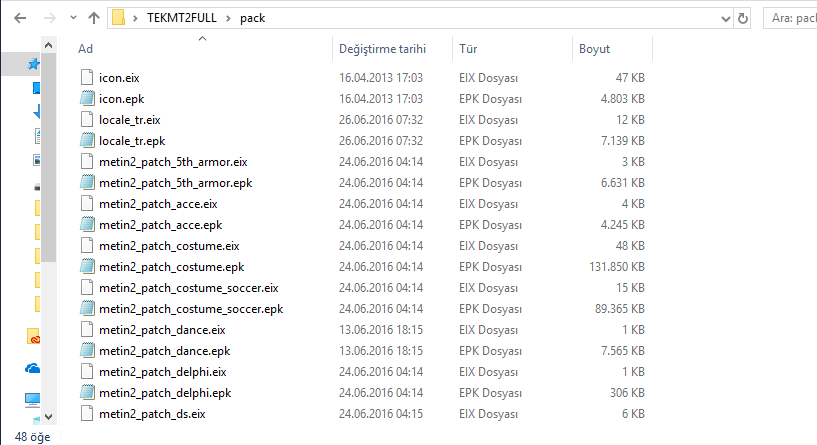Click the metin2_patch_costume_soccer.epk file icon

pos(87,308)
